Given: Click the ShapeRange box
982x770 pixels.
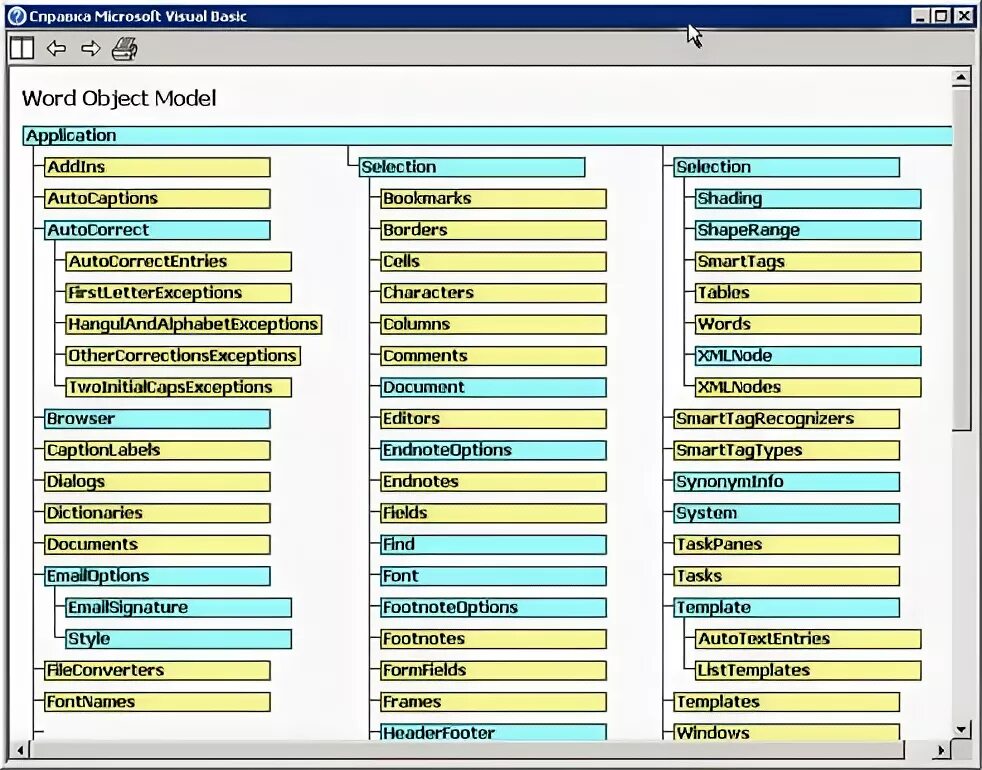Looking at the screenshot, I should coord(809,230).
